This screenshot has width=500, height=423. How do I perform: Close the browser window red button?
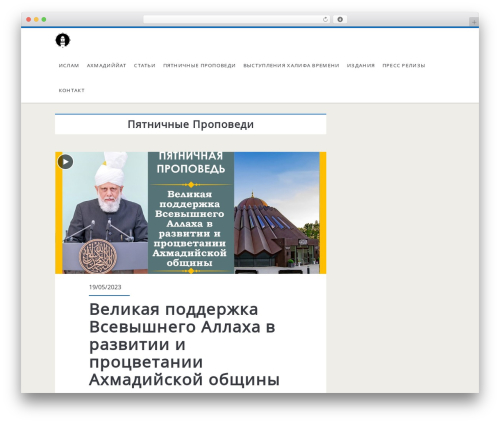click(29, 19)
